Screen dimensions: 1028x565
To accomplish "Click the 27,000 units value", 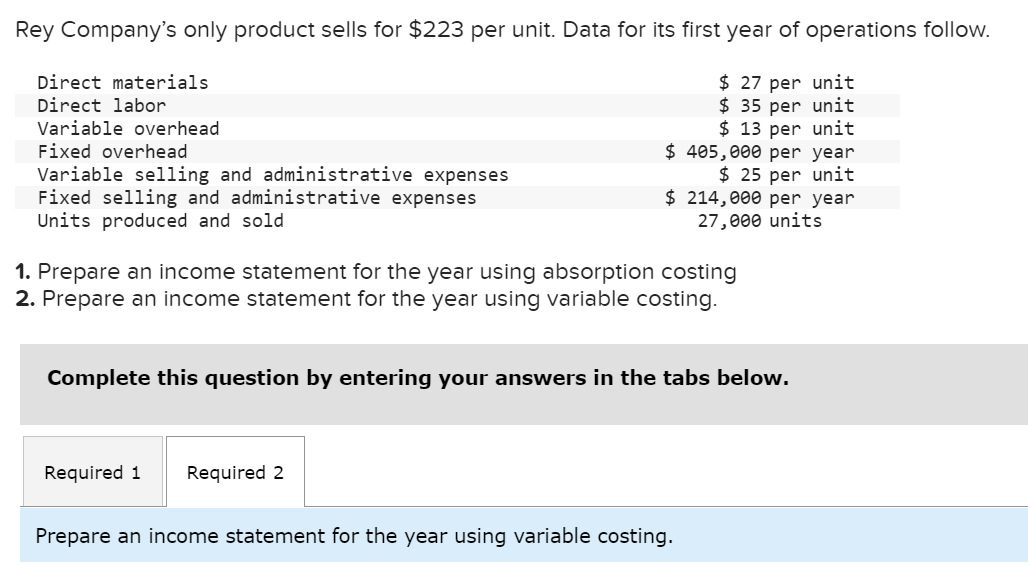I will tap(759, 220).
